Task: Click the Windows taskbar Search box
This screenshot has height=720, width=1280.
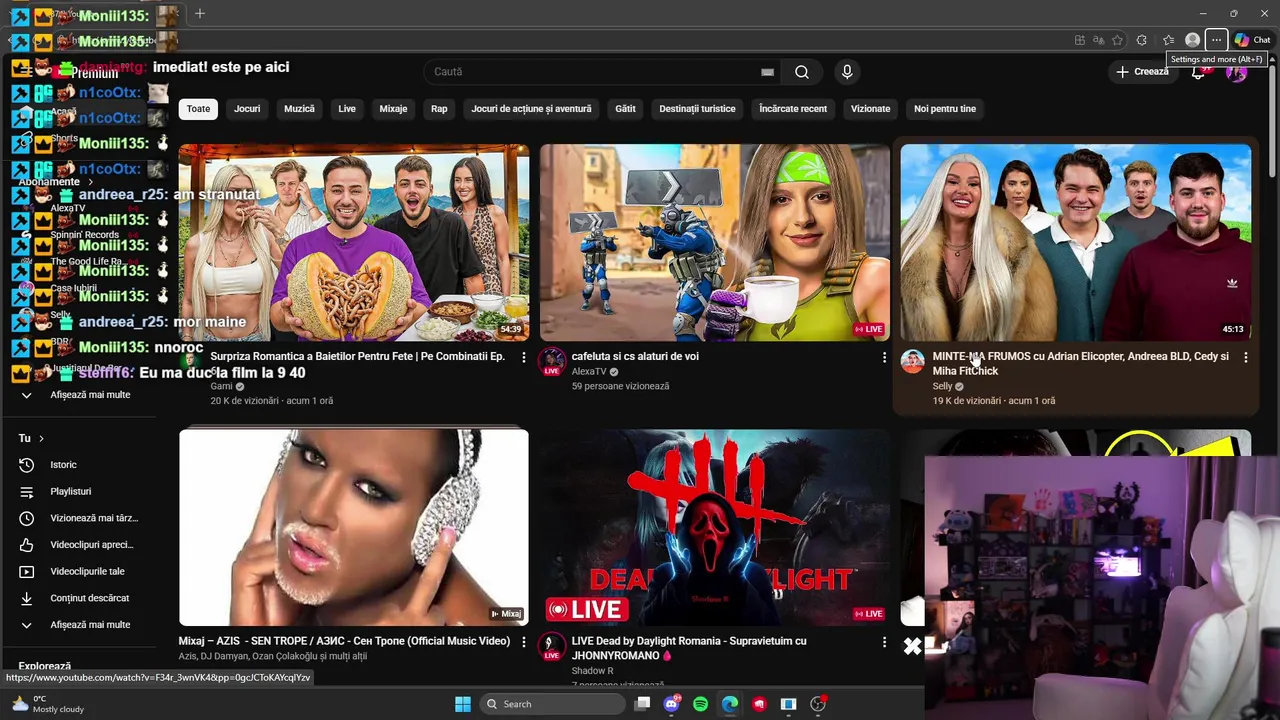Action: [x=550, y=704]
